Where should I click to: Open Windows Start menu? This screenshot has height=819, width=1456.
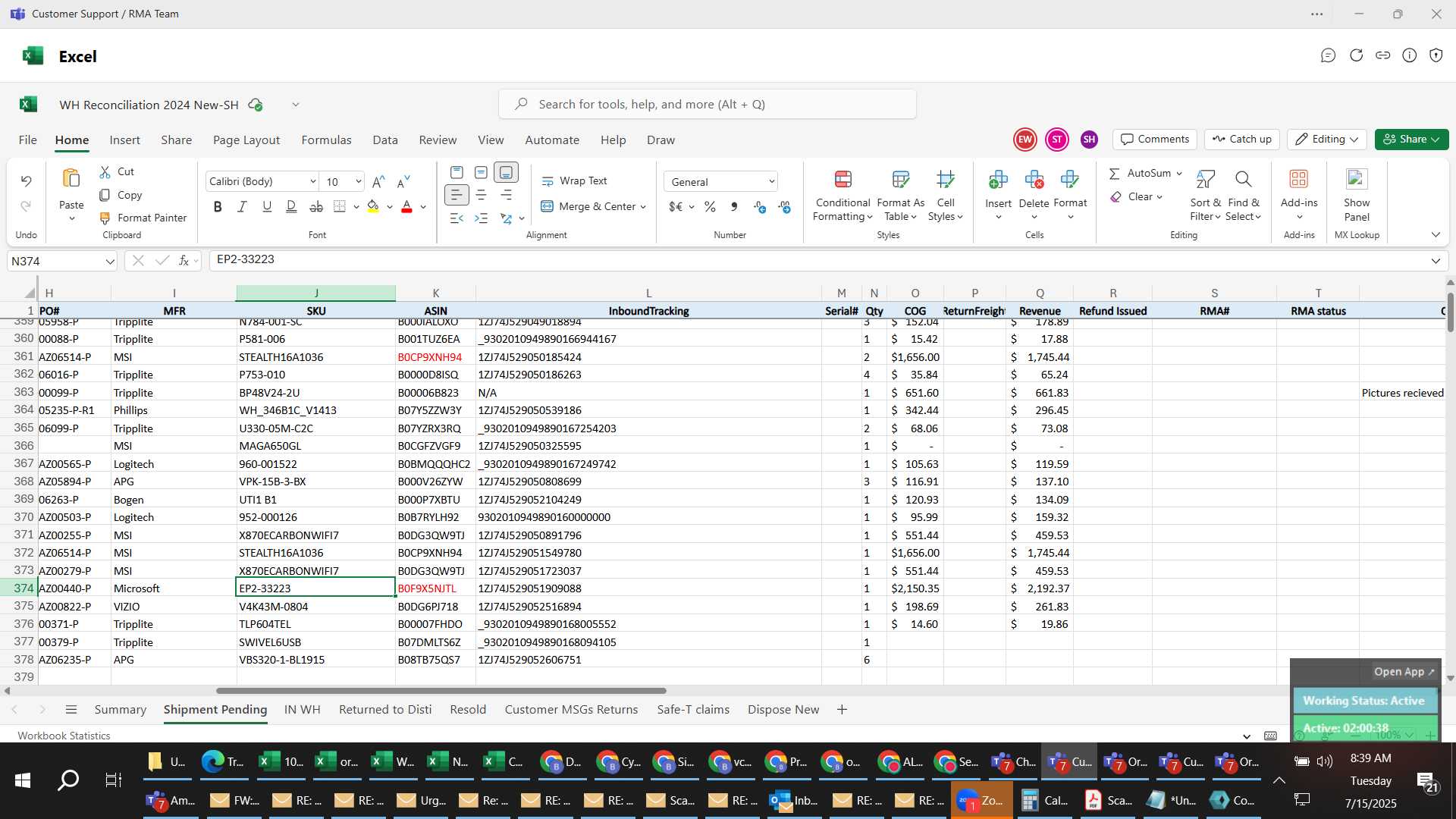[x=23, y=780]
